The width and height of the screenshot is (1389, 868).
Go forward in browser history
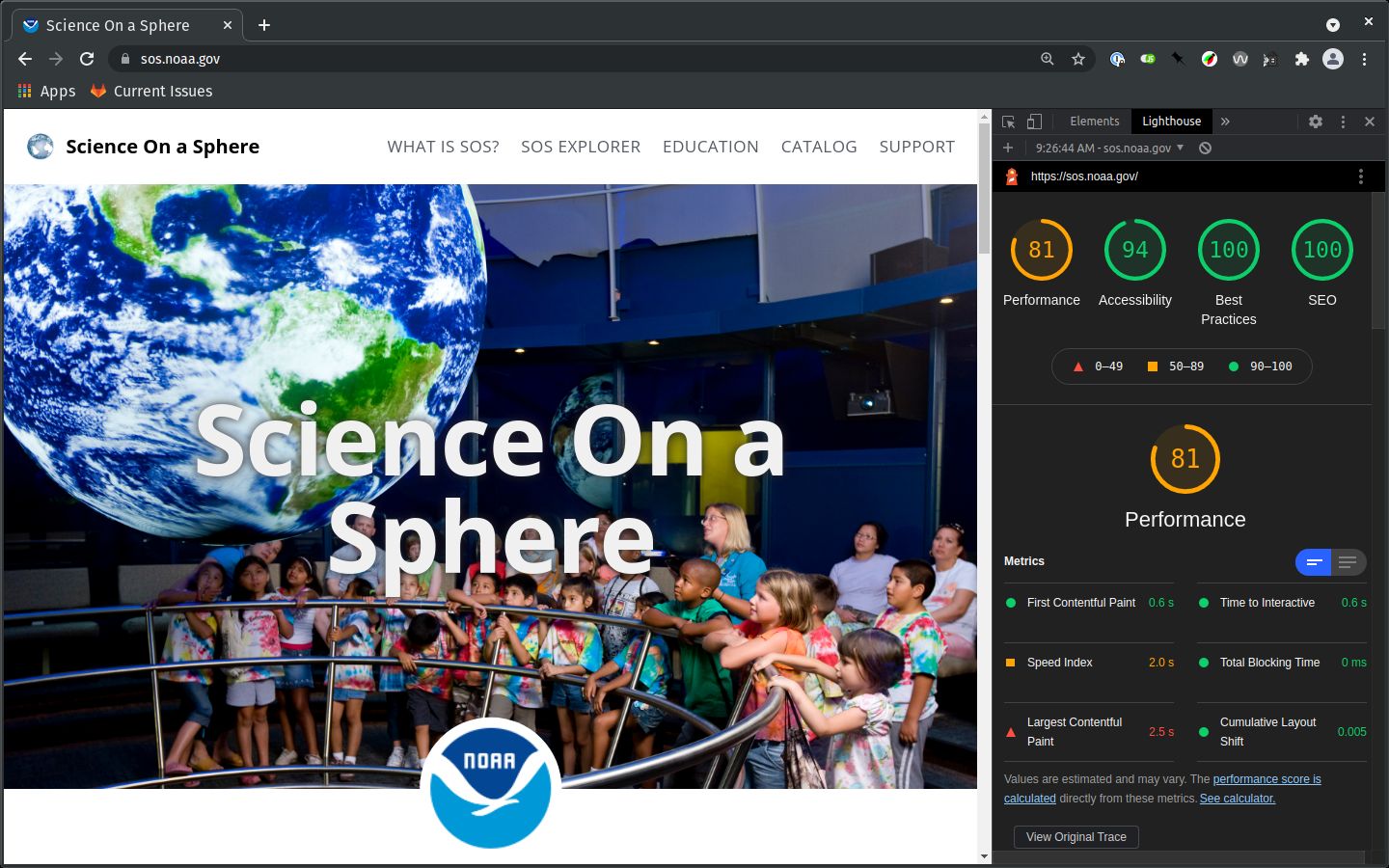56,59
